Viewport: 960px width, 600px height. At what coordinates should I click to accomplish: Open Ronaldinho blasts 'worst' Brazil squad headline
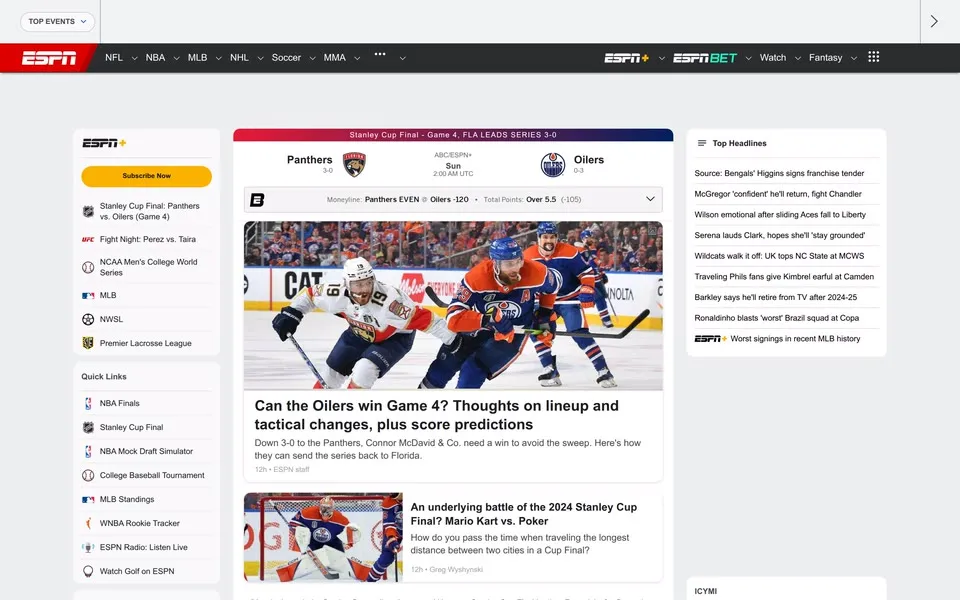[x=776, y=318]
